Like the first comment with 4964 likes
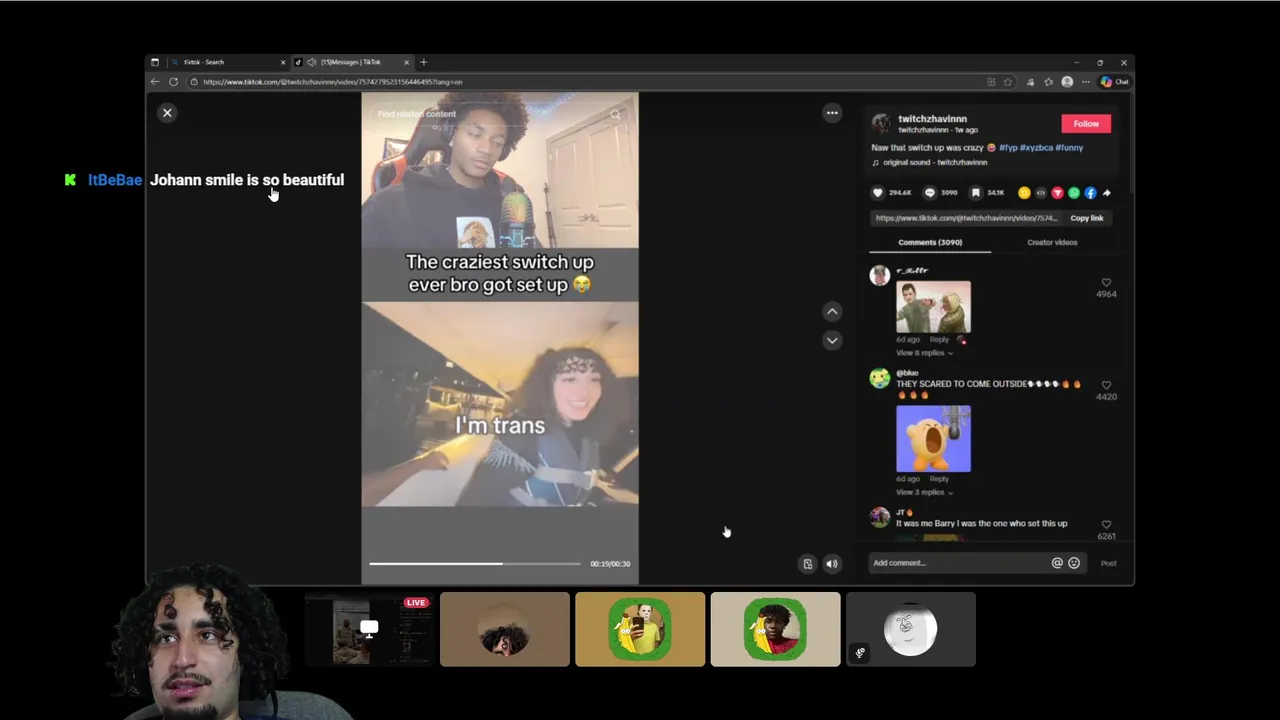 click(x=1106, y=283)
